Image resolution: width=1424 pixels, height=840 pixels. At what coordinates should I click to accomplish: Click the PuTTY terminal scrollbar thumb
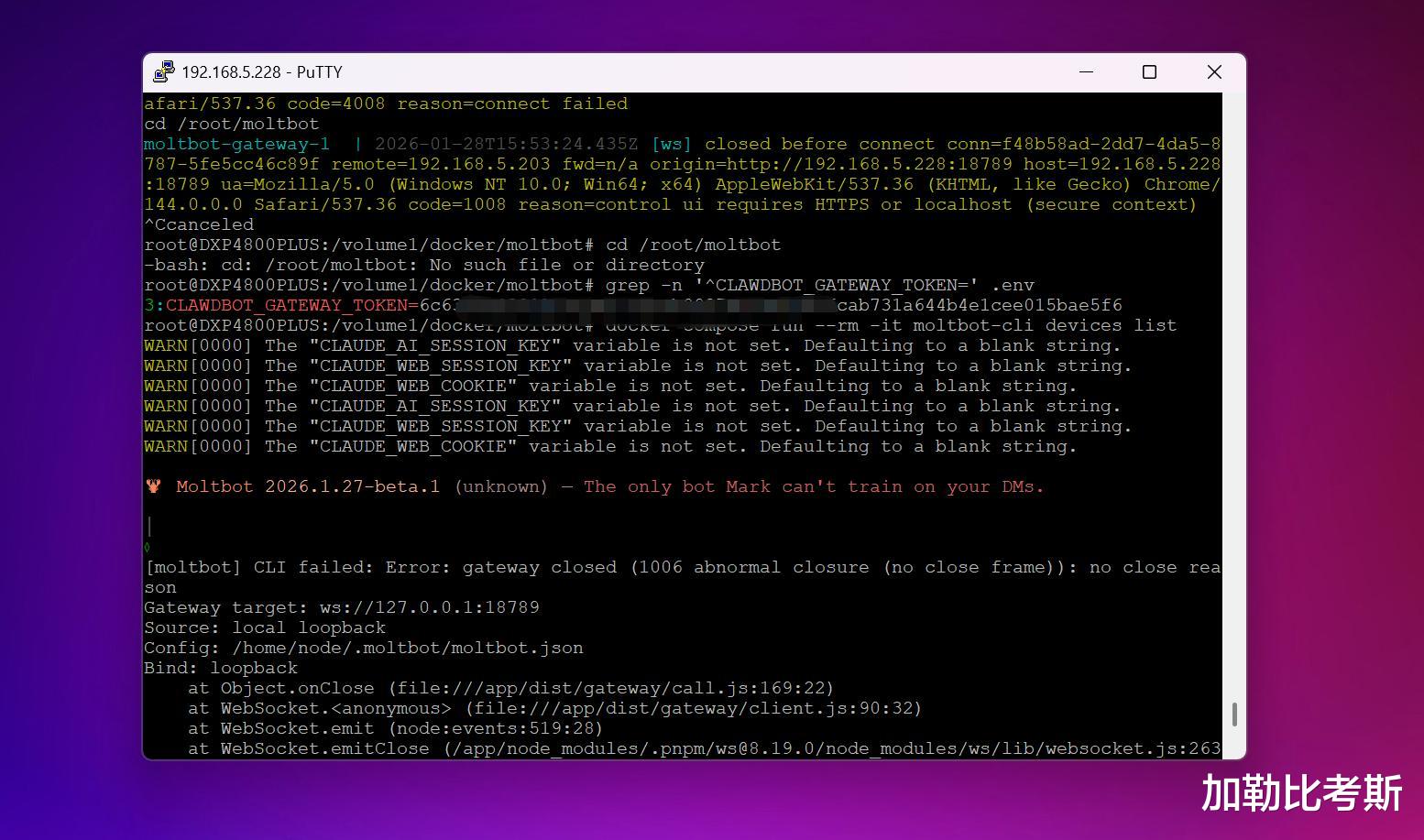(x=1234, y=715)
